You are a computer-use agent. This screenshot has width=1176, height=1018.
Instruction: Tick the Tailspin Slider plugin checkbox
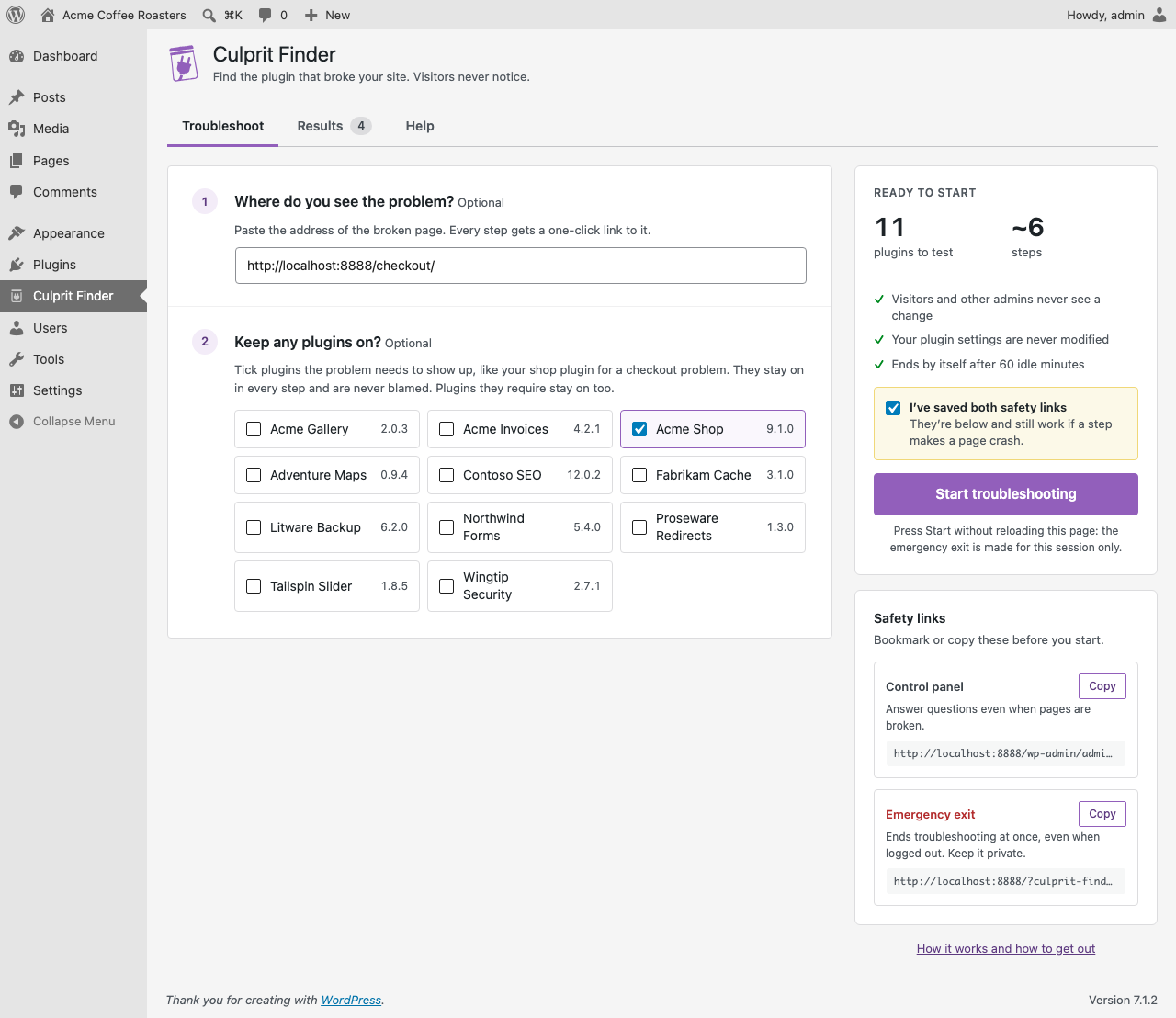(x=254, y=586)
